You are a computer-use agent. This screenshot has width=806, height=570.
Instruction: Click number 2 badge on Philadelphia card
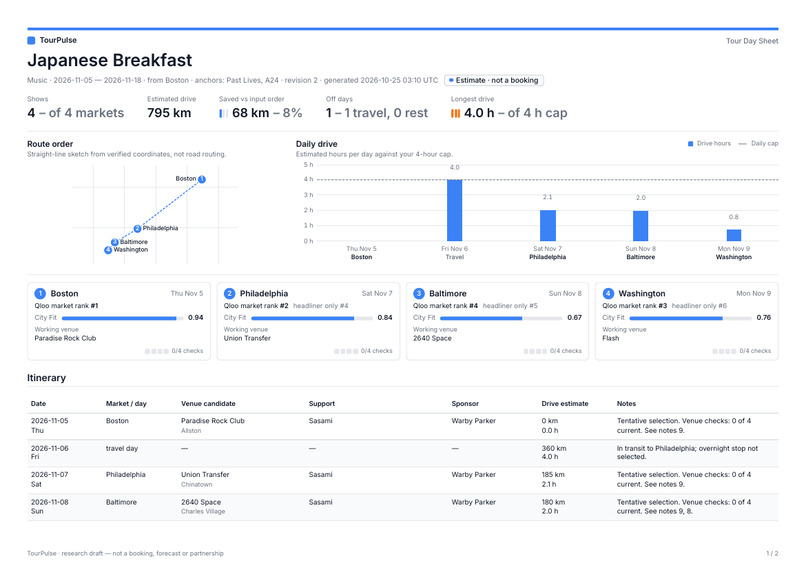tap(229, 293)
